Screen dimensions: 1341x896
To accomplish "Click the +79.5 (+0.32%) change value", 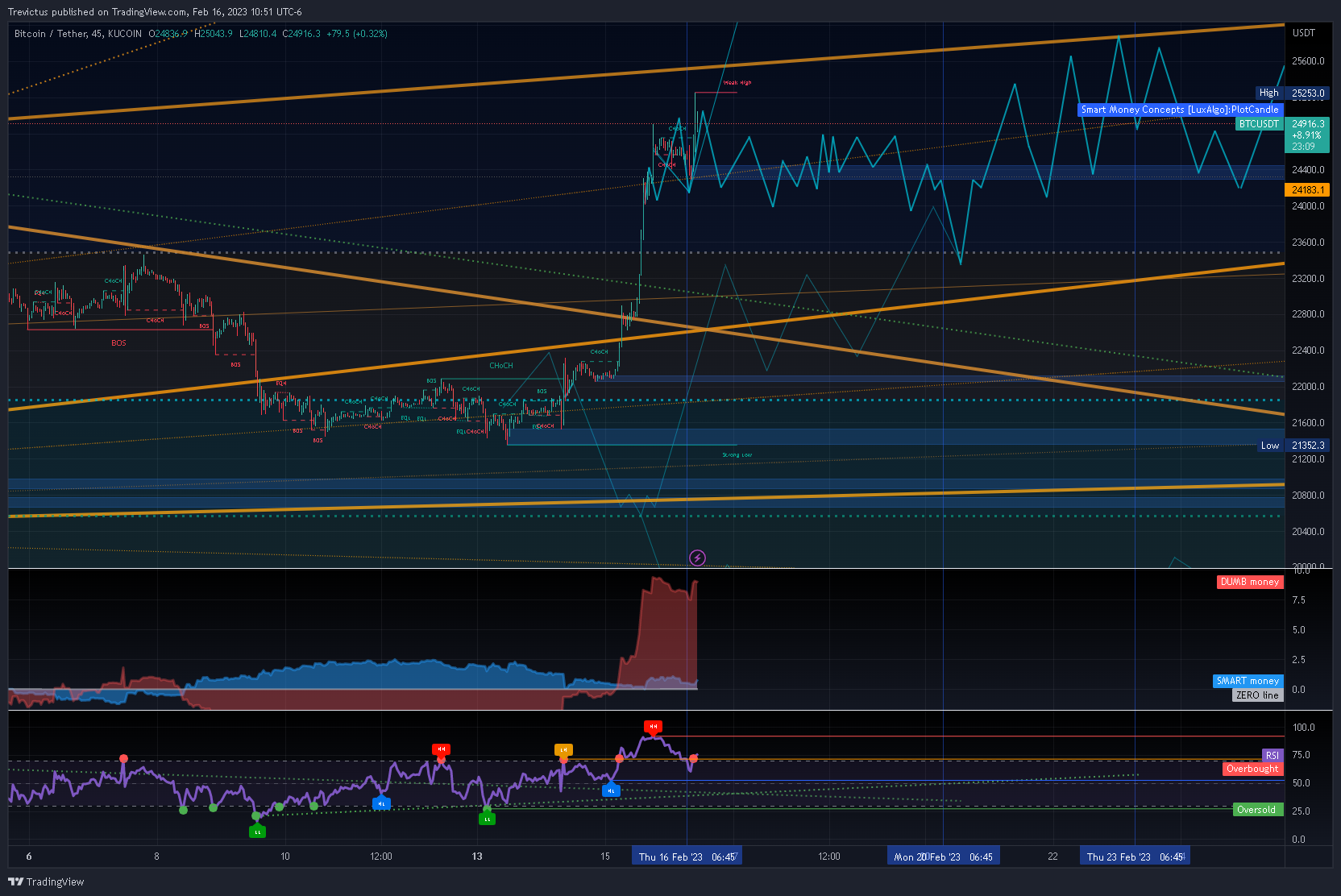I will point(357,34).
